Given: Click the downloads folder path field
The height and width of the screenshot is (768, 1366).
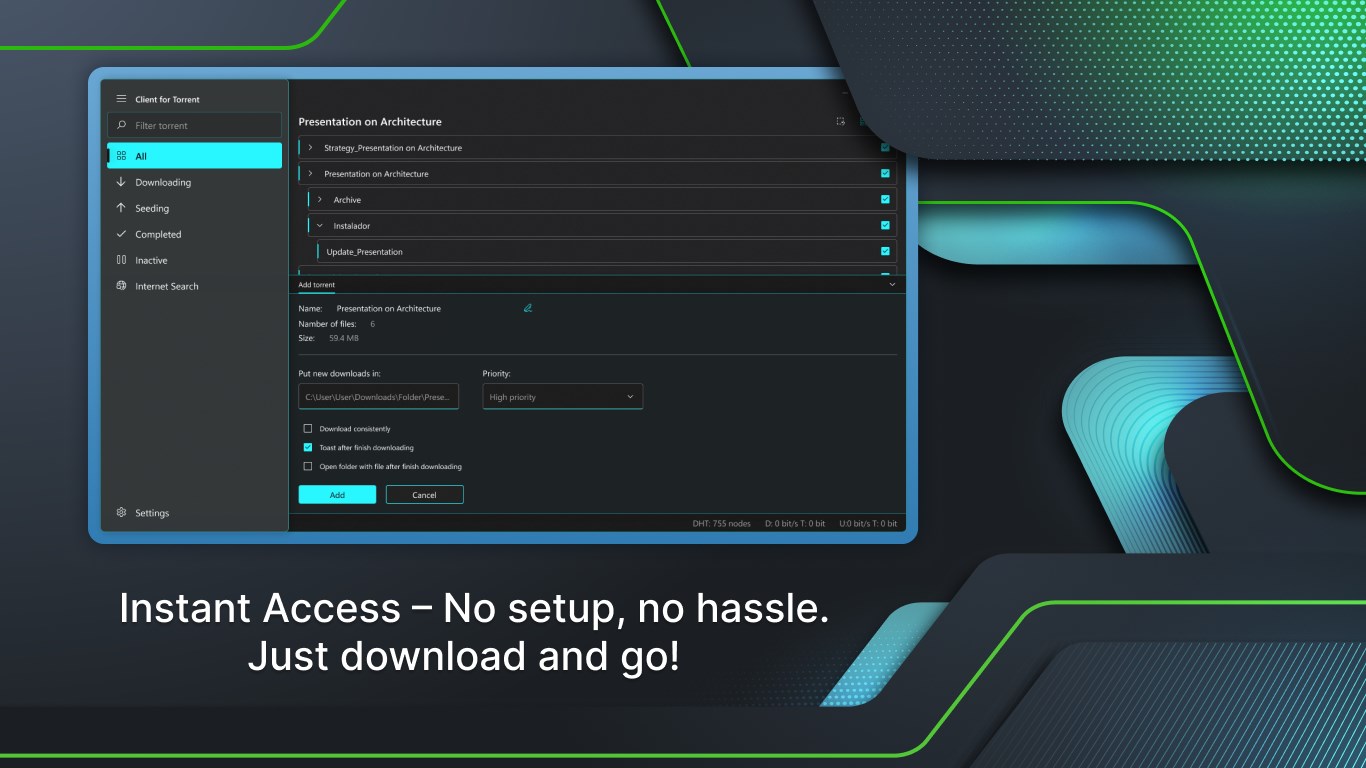Looking at the screenshot, I should point(378,396).
